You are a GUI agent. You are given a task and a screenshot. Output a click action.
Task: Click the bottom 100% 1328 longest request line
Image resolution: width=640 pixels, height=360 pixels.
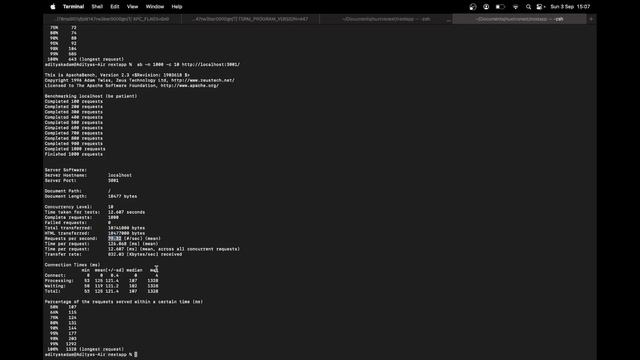pyautogui.click(x=86, y=349)
